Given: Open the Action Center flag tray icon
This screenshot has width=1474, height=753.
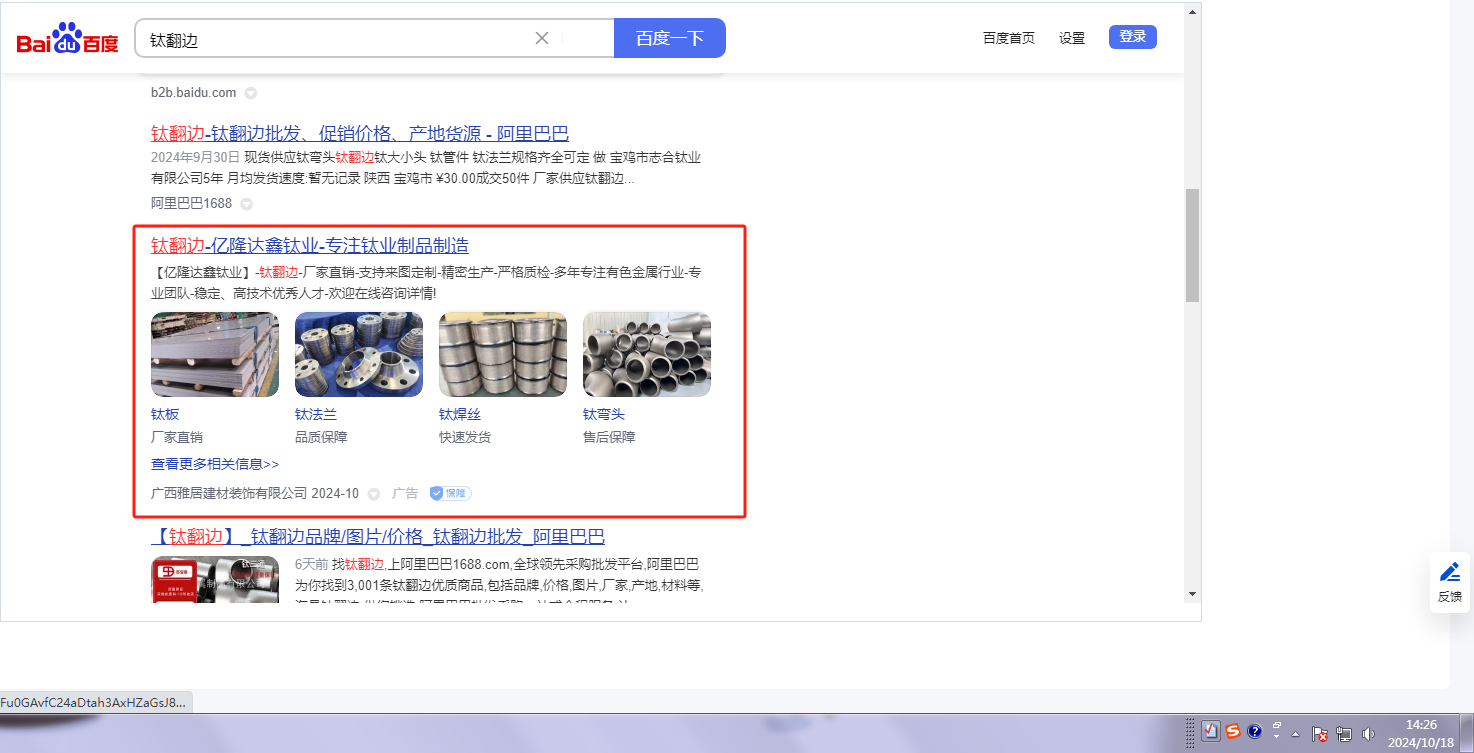Looking at the screenshot, I should (1320, 733).
